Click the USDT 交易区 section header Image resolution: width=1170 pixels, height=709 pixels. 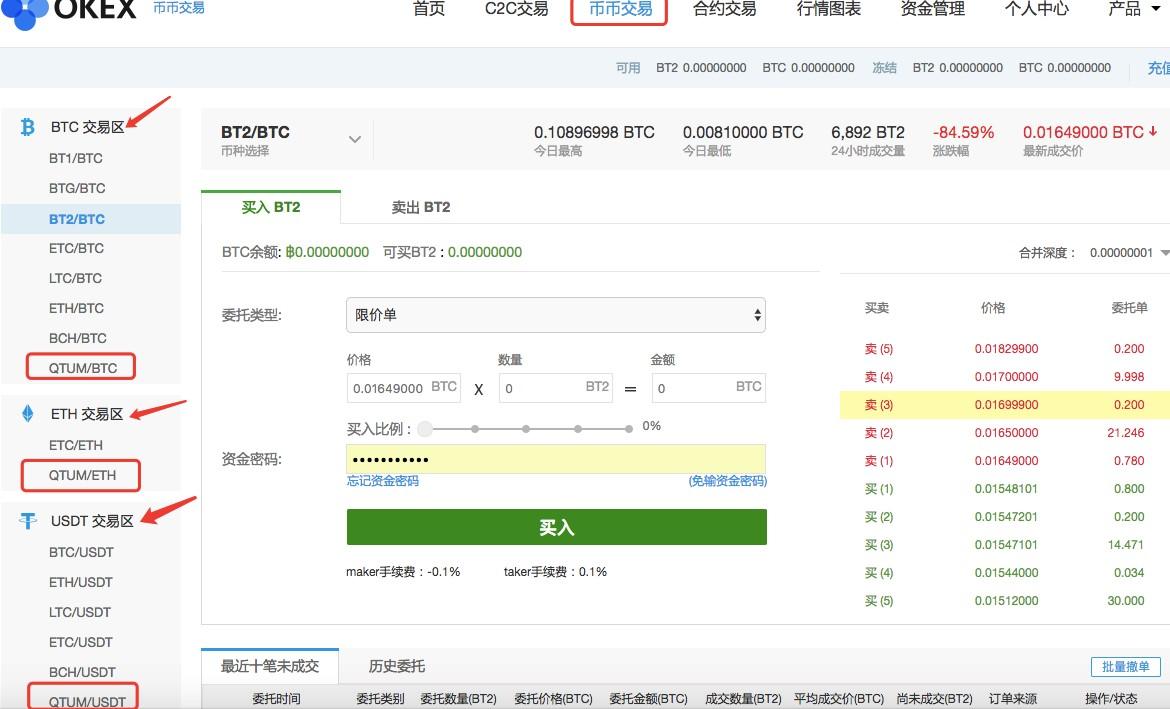click(x=92, y=521)
